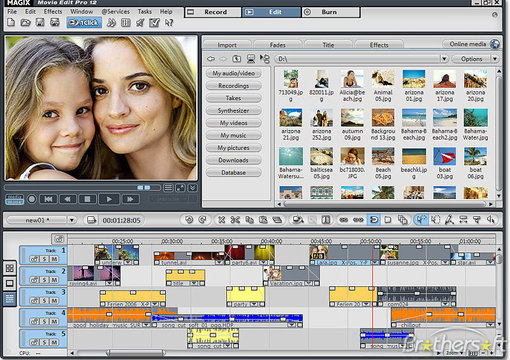Mute track 2 with M button
This screenshot has width=510, height=360.
point(54,280)
